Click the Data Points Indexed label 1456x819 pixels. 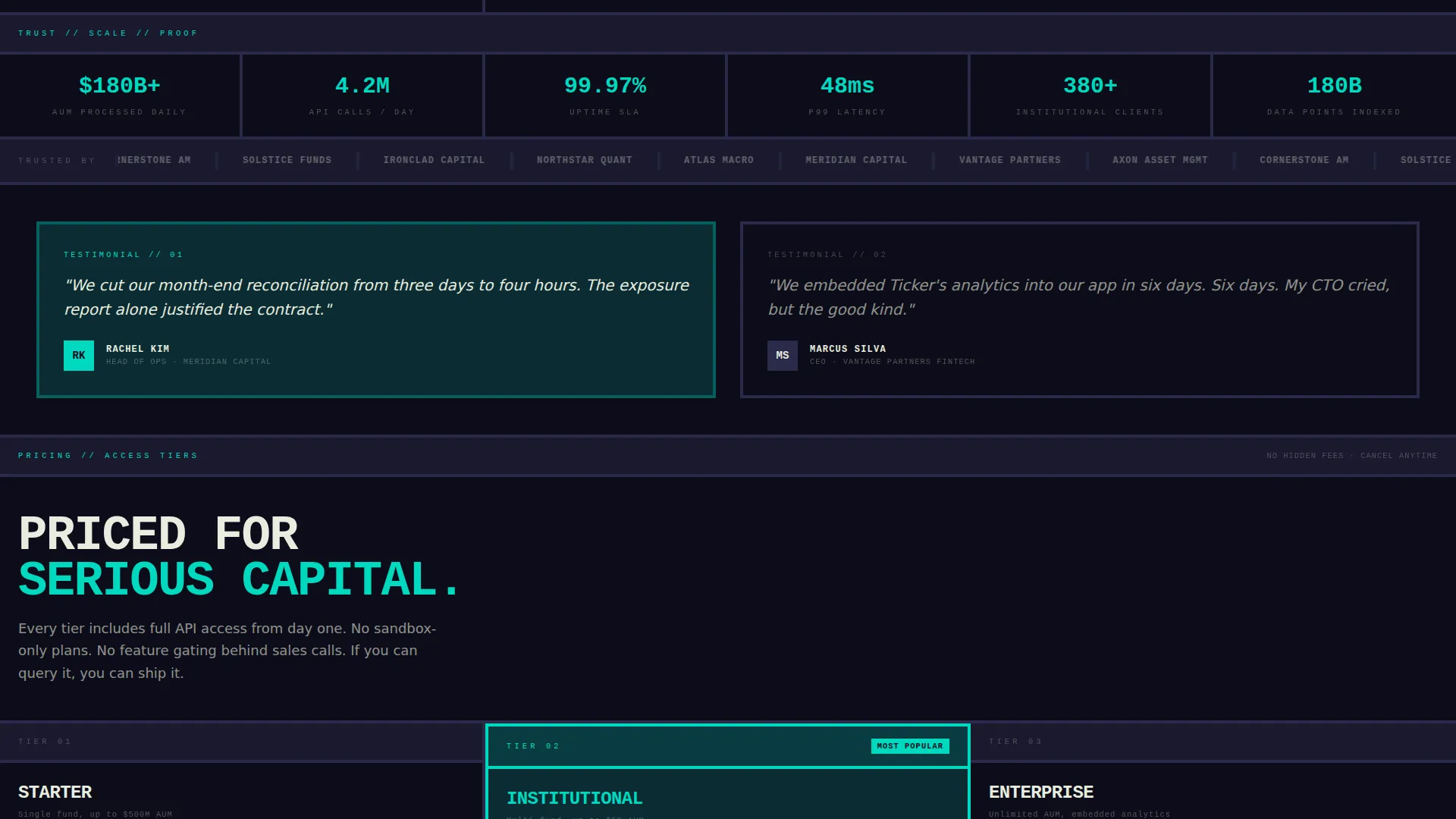[1335, 112]
